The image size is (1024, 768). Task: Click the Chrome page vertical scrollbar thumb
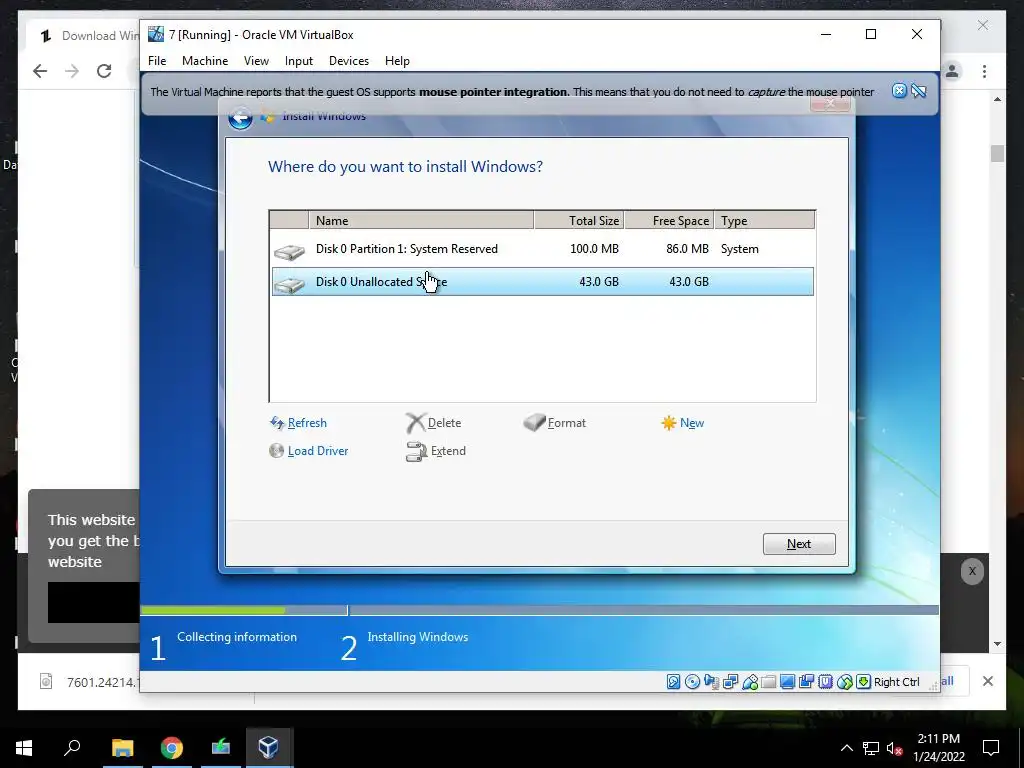(x=997, y=153)
